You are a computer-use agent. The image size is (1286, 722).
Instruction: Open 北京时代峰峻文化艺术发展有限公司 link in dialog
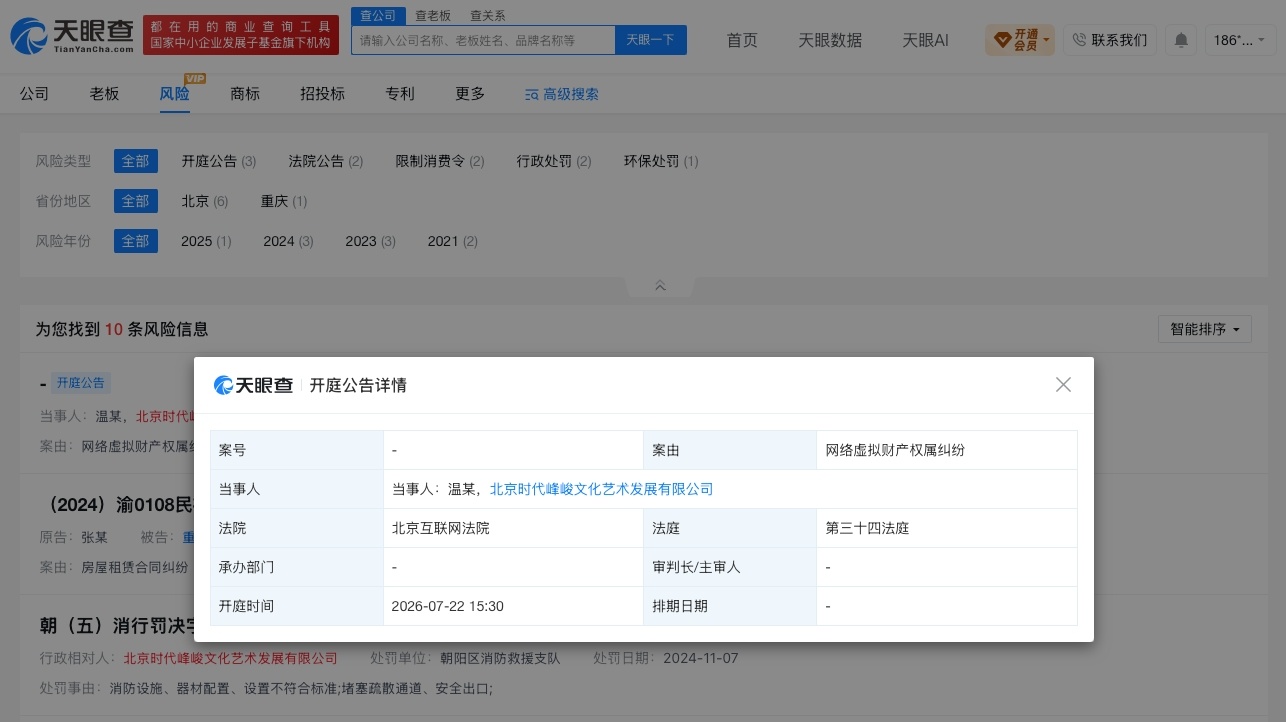601,489
